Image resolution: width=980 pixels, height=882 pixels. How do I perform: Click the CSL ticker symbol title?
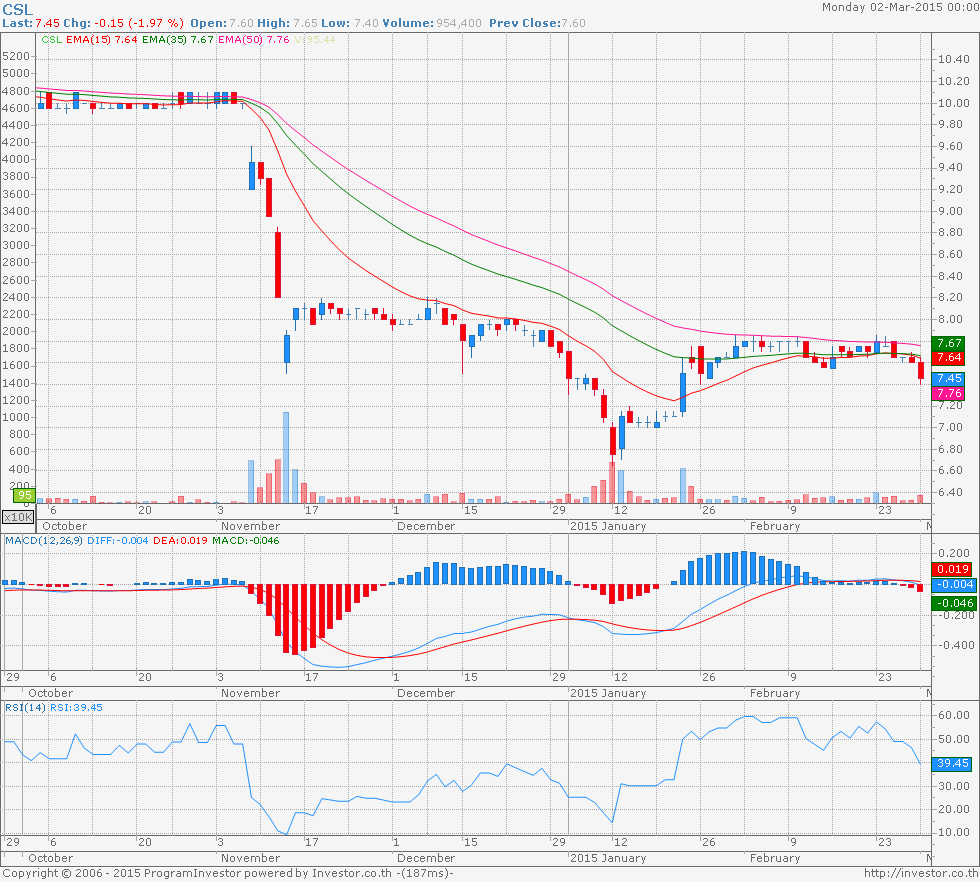(18, 9)
